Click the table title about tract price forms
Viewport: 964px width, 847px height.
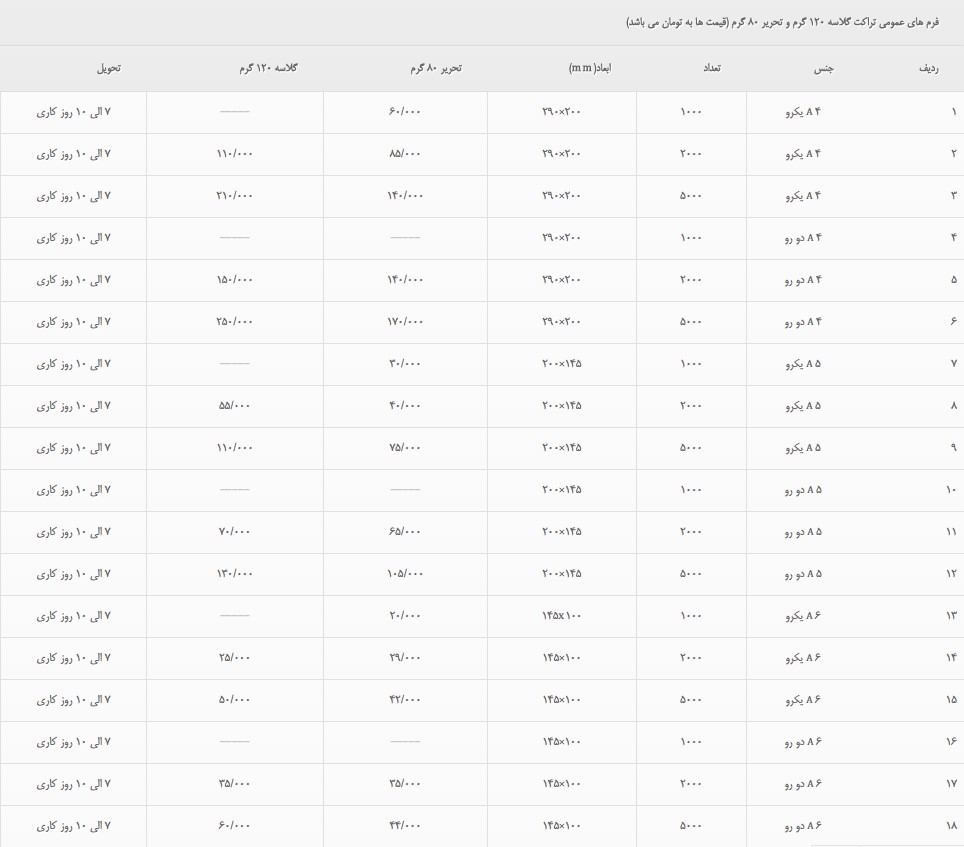pyautogui.click(x=783, y=23)
